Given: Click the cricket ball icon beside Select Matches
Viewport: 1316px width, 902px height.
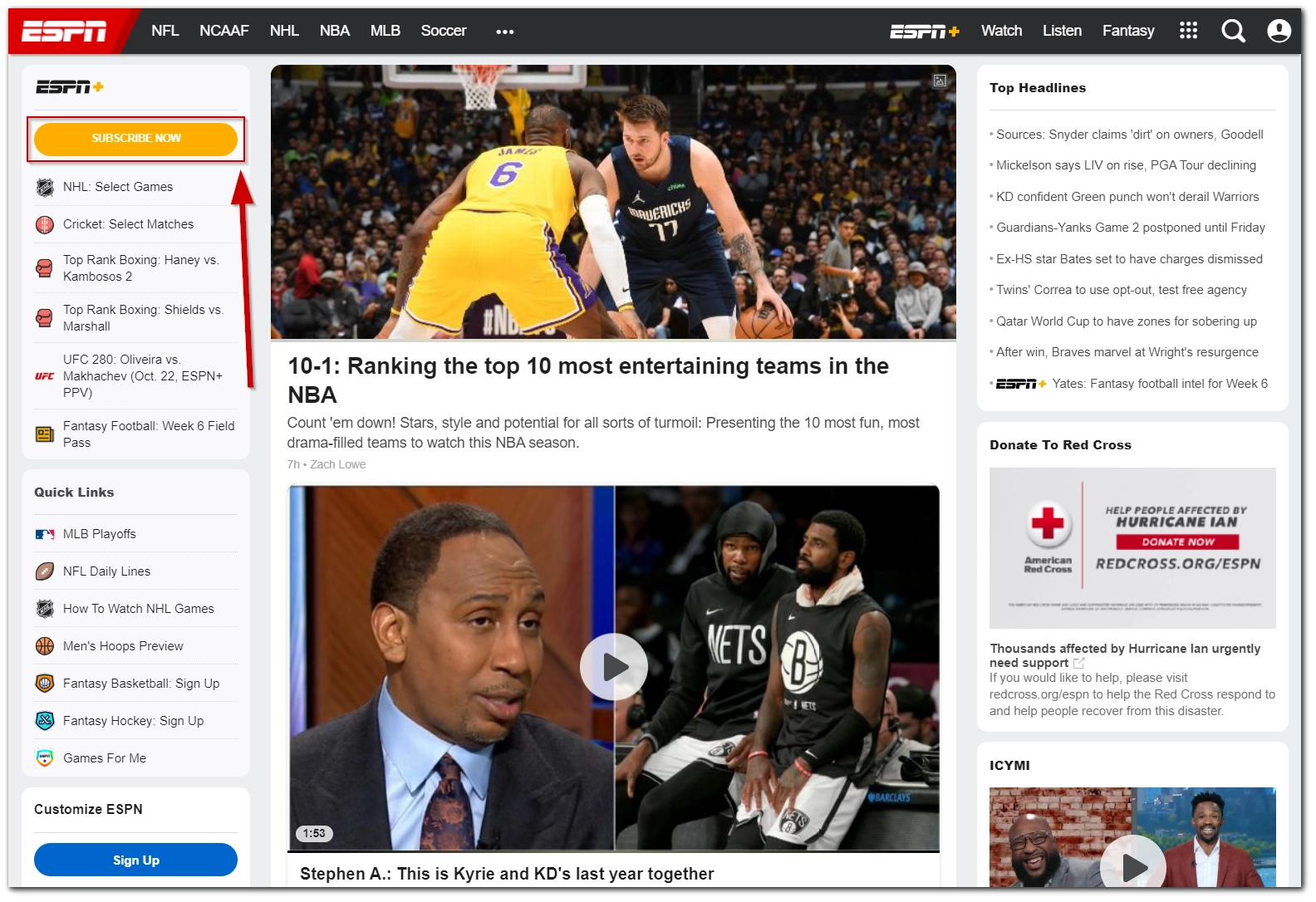Looking at the screenshot, I should pyautogui.click(x=45, y=224).
